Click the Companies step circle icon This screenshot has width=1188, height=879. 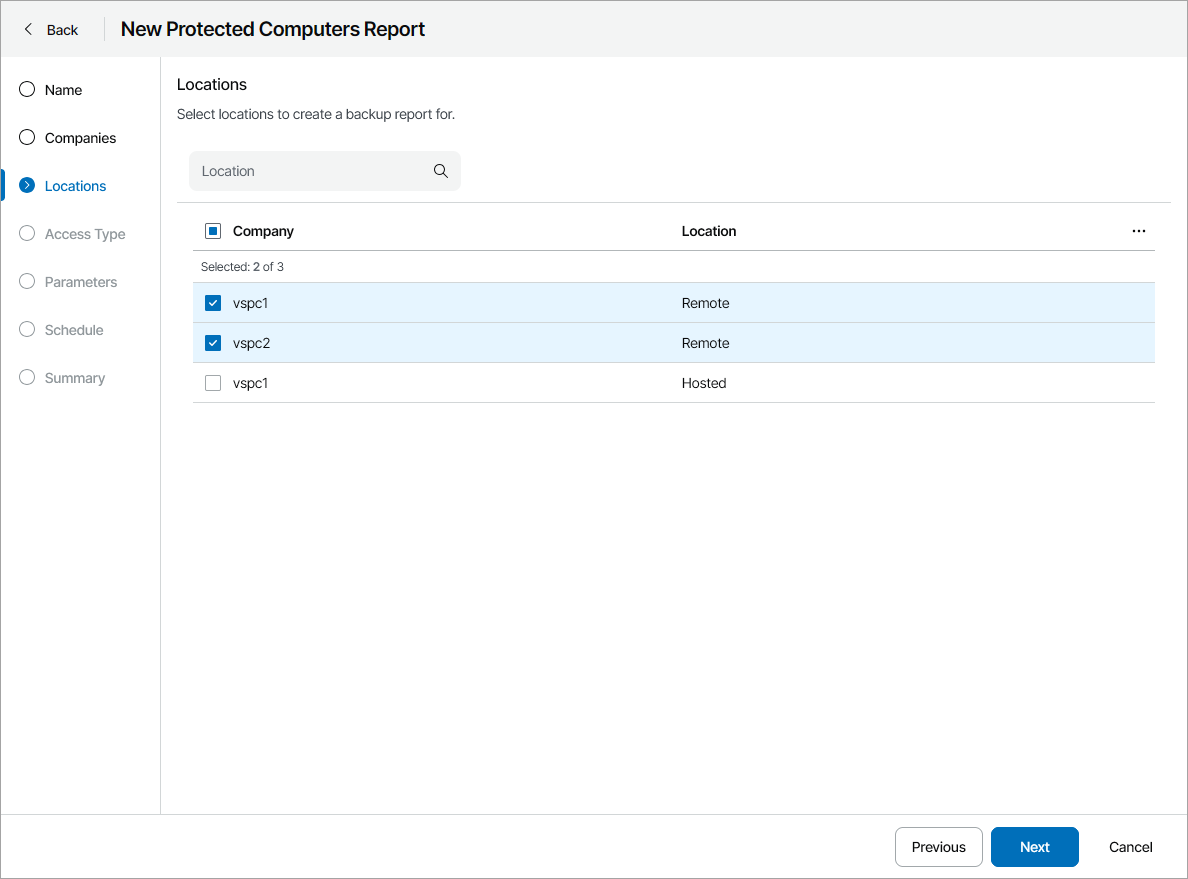click(x=27, y=138)
